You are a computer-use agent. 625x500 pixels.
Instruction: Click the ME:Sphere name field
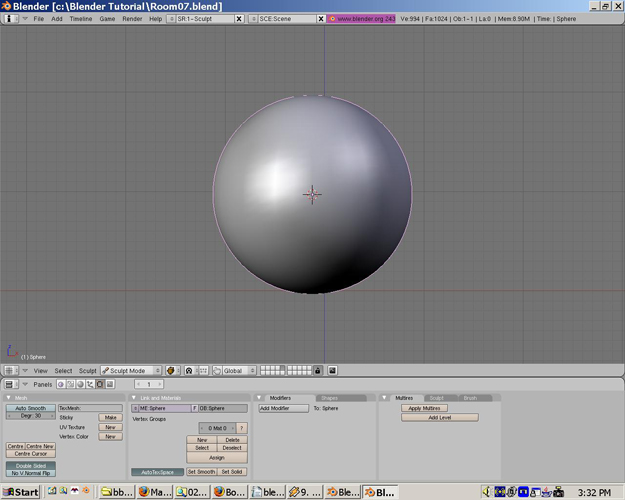[164, 408]
